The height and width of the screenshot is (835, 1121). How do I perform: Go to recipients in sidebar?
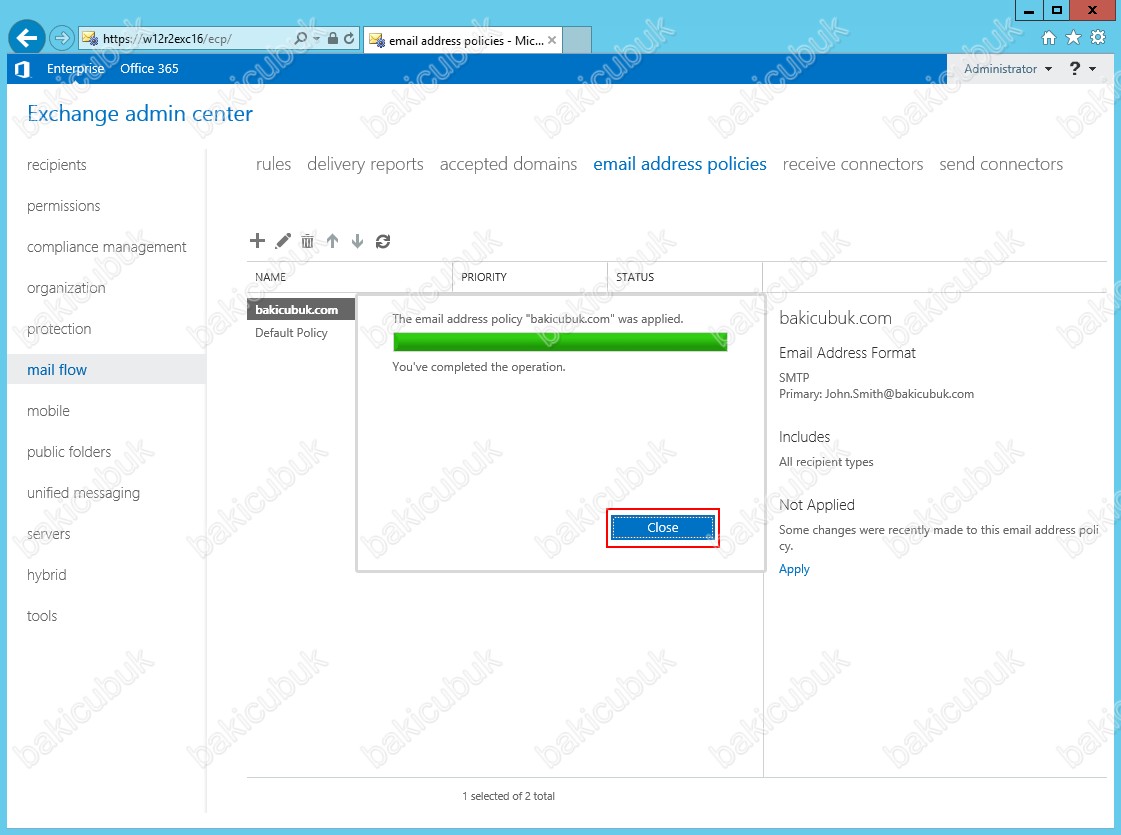(57, 165)
